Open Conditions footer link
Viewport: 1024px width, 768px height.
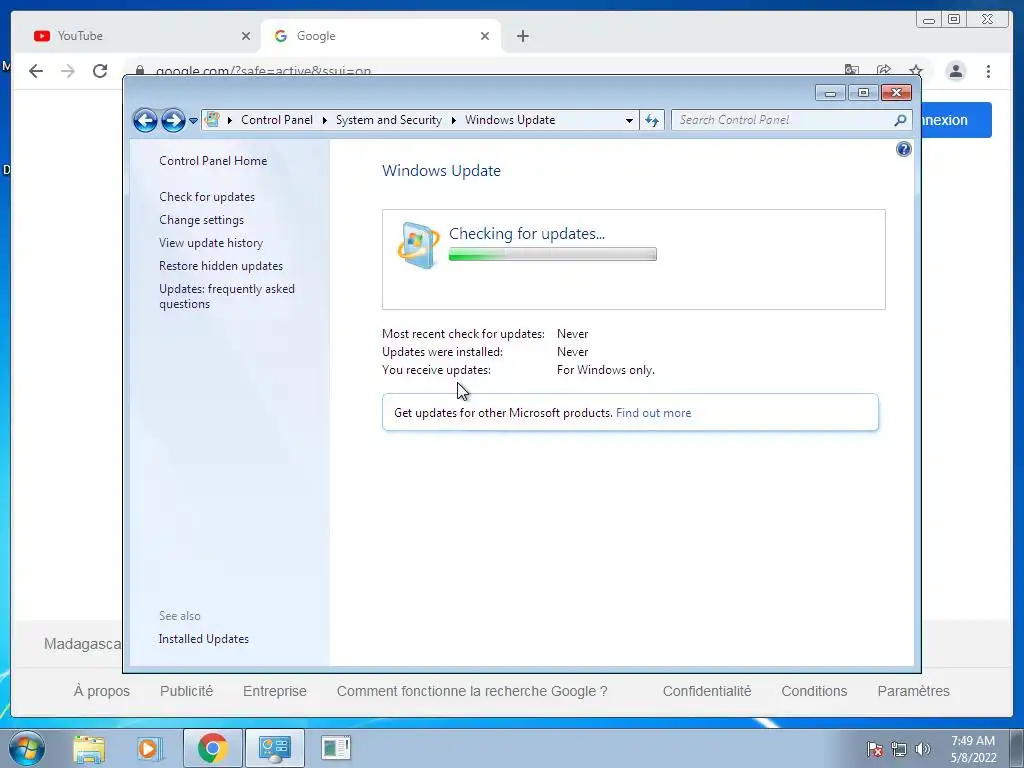tap(814, 691)
